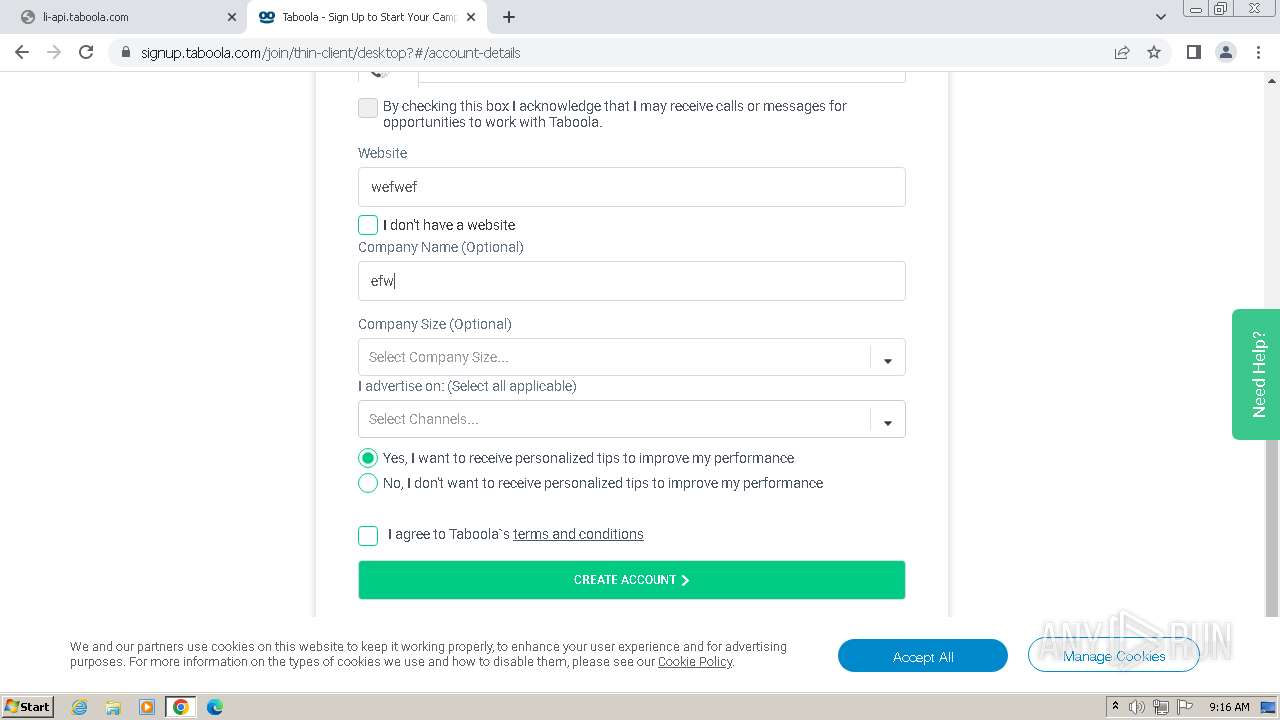Screen dimensions: 1280x720
Task: Show hidden system tray icons
Action: [x=1115, y=707]
